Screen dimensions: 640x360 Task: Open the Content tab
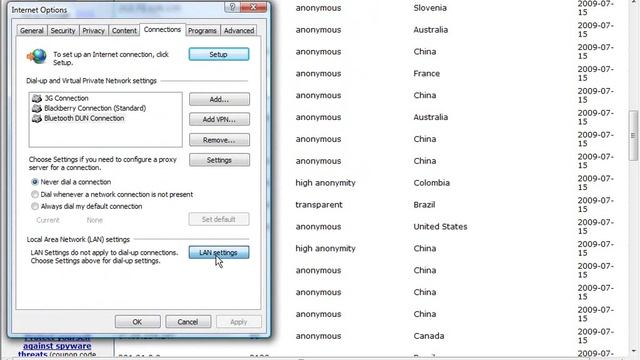click(124, 31)
